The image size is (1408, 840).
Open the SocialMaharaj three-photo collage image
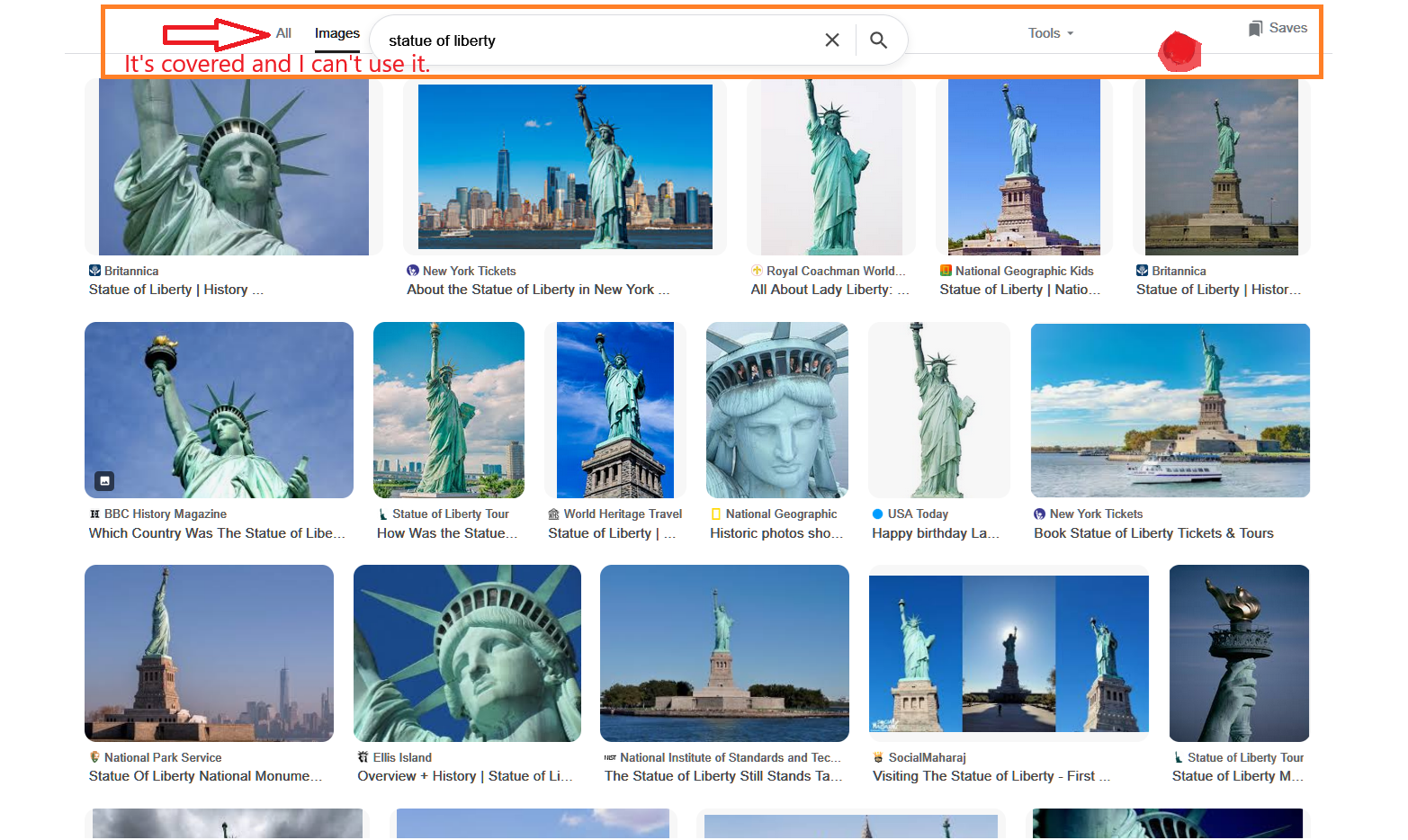(x=1009, y=653)
